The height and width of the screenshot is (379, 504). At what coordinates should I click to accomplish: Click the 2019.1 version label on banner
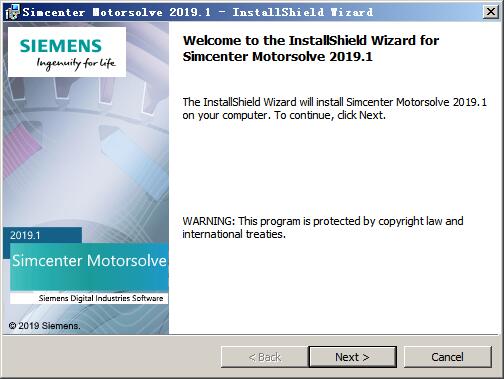(x=25, y=235)
